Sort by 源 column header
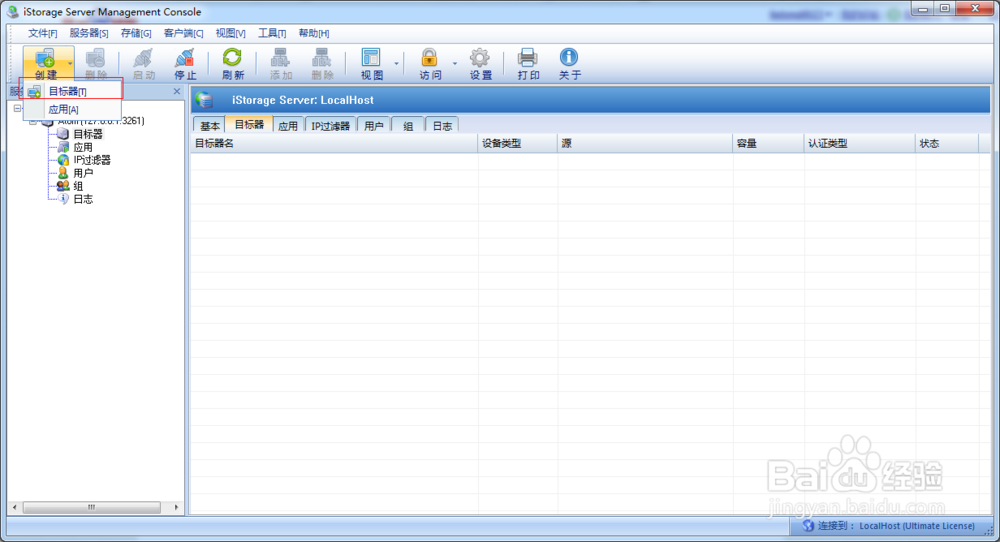This screenshot has width=1000, height=542. (645, 143)
